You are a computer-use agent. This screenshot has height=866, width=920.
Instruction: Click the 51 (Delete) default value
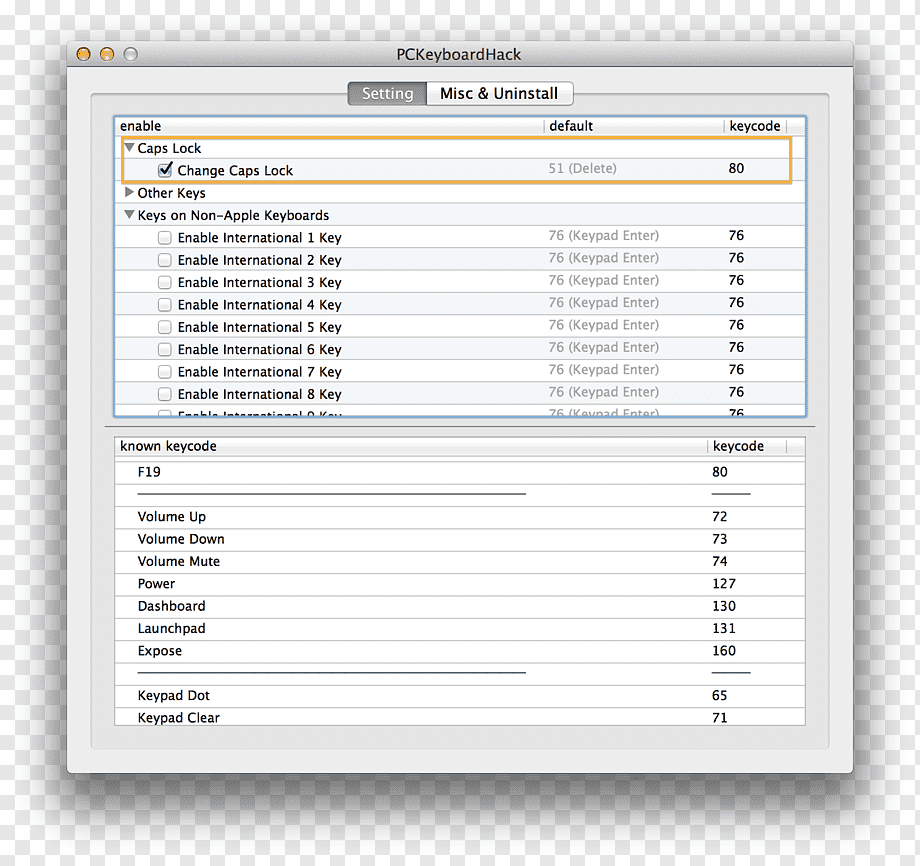[x=583, y=168]
